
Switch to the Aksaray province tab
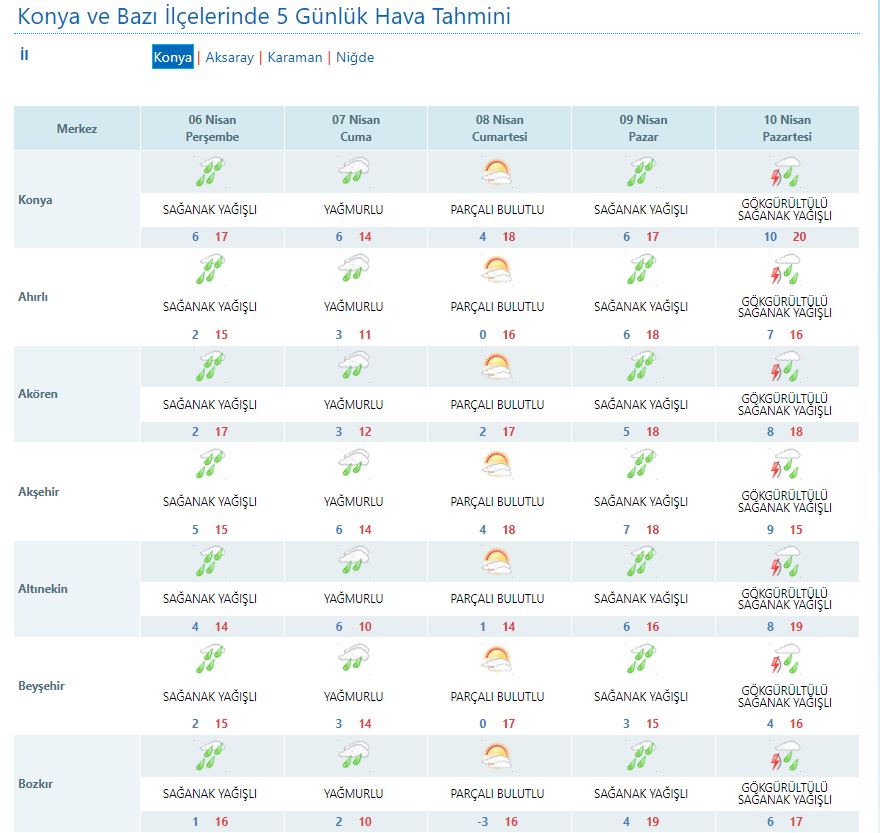coord(229,58)
